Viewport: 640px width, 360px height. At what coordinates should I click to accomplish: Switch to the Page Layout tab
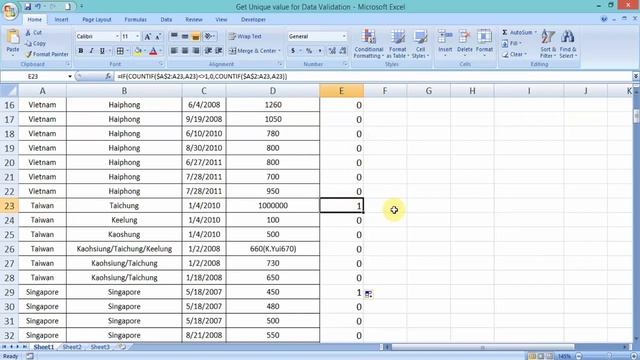(97, 19)
